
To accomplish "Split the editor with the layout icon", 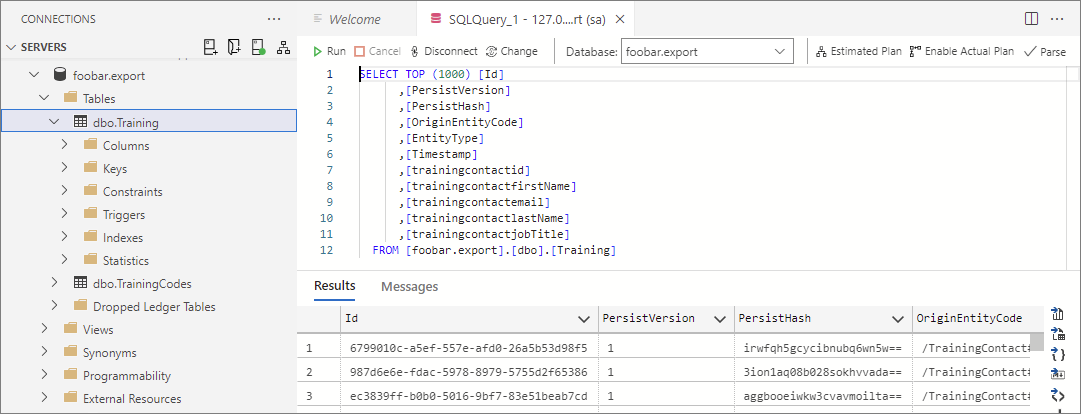I will [1031, 19].
